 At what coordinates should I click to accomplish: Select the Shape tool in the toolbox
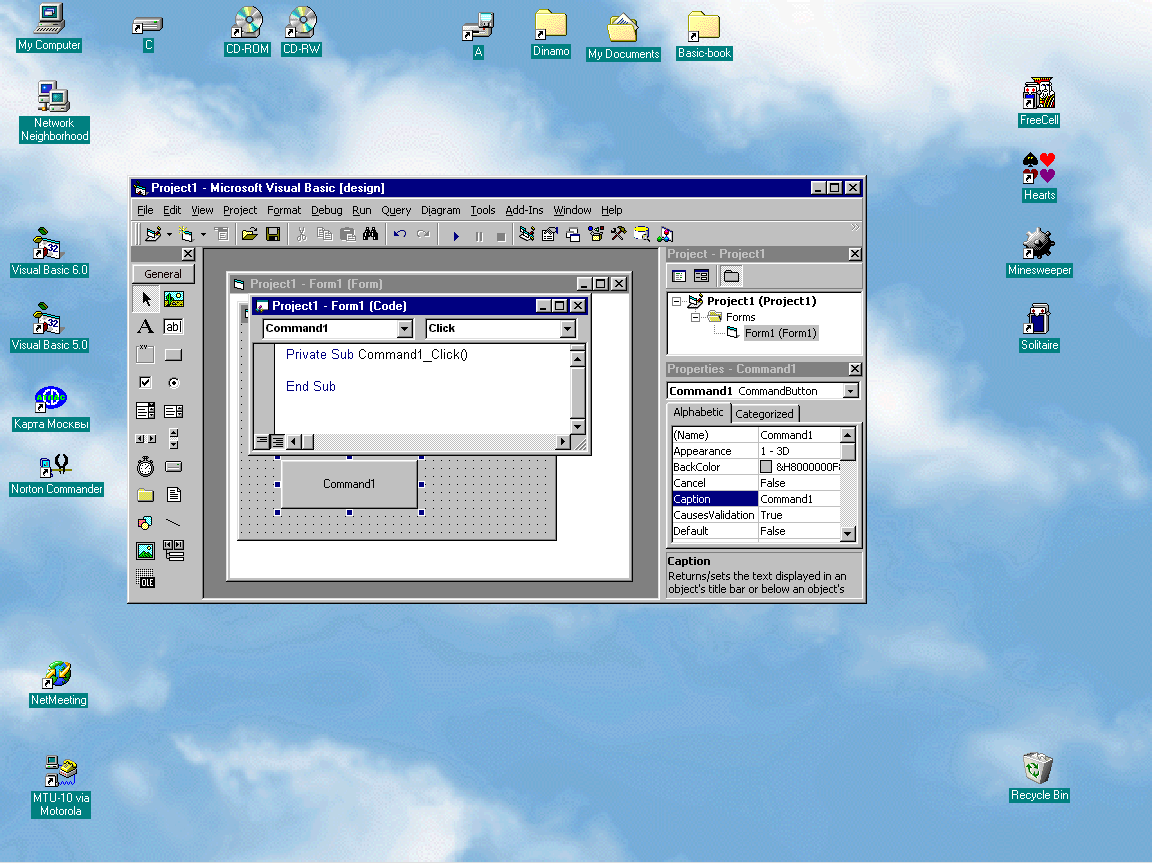pyautogui.click(x=145, y=522)
